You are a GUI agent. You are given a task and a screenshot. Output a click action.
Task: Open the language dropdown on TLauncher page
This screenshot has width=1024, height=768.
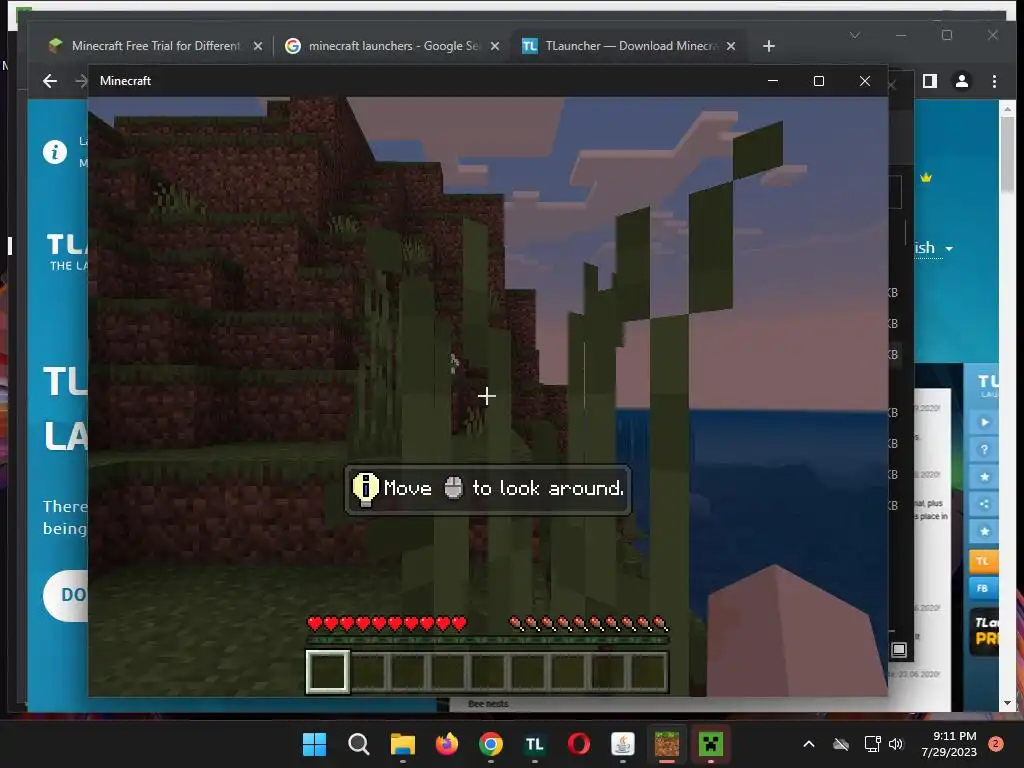(934, 248)
